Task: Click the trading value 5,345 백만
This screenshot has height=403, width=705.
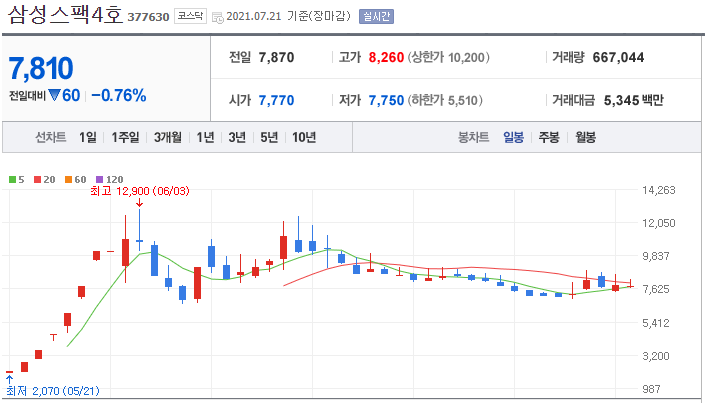Action: point(634,100)
